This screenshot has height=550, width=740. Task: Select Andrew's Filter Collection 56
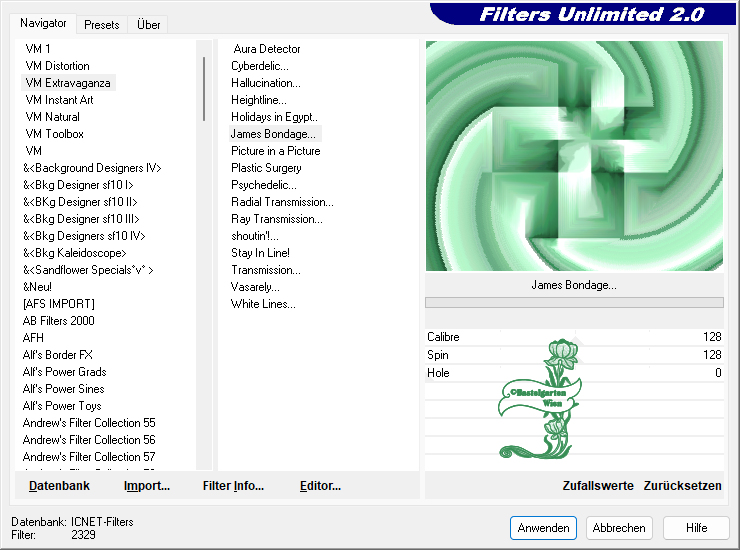tap(89, 440)
